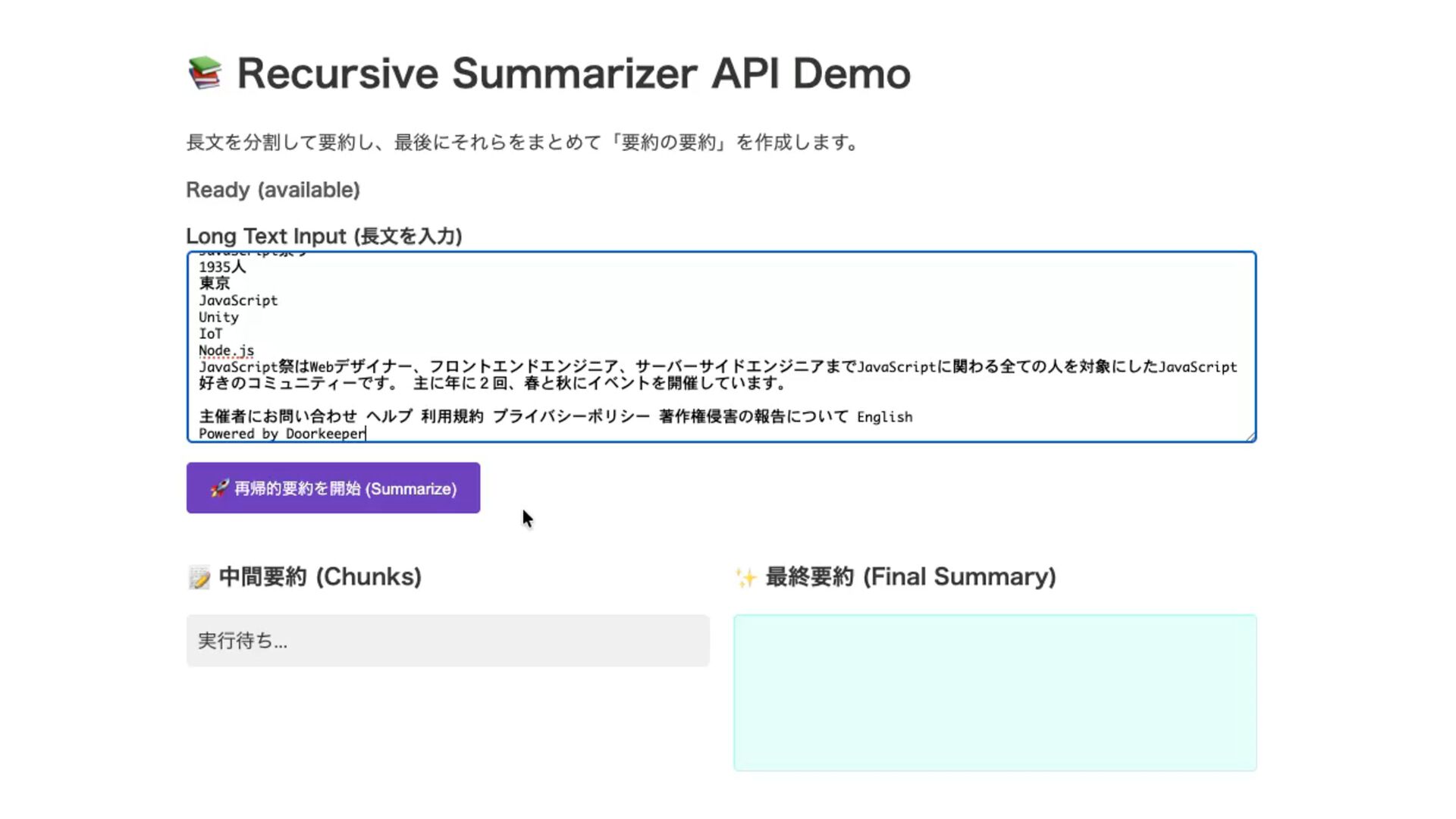The image size is (1456, 819).
Task: Click the books emoji icon beside title
Action: tap(205, 73)
